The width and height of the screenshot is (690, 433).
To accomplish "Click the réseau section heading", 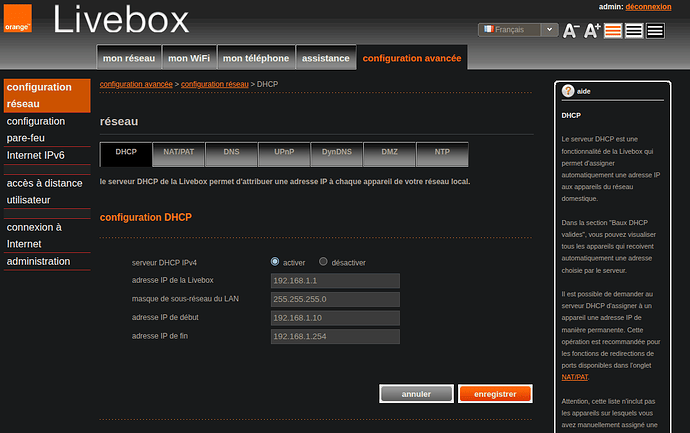I will [119, 121].
